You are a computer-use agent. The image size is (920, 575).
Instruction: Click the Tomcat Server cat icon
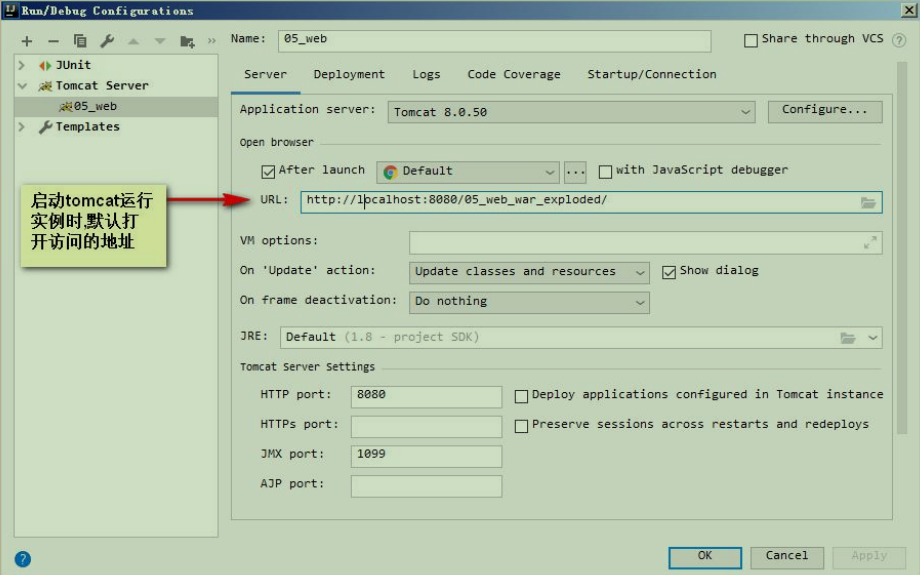tap(45, 86)
